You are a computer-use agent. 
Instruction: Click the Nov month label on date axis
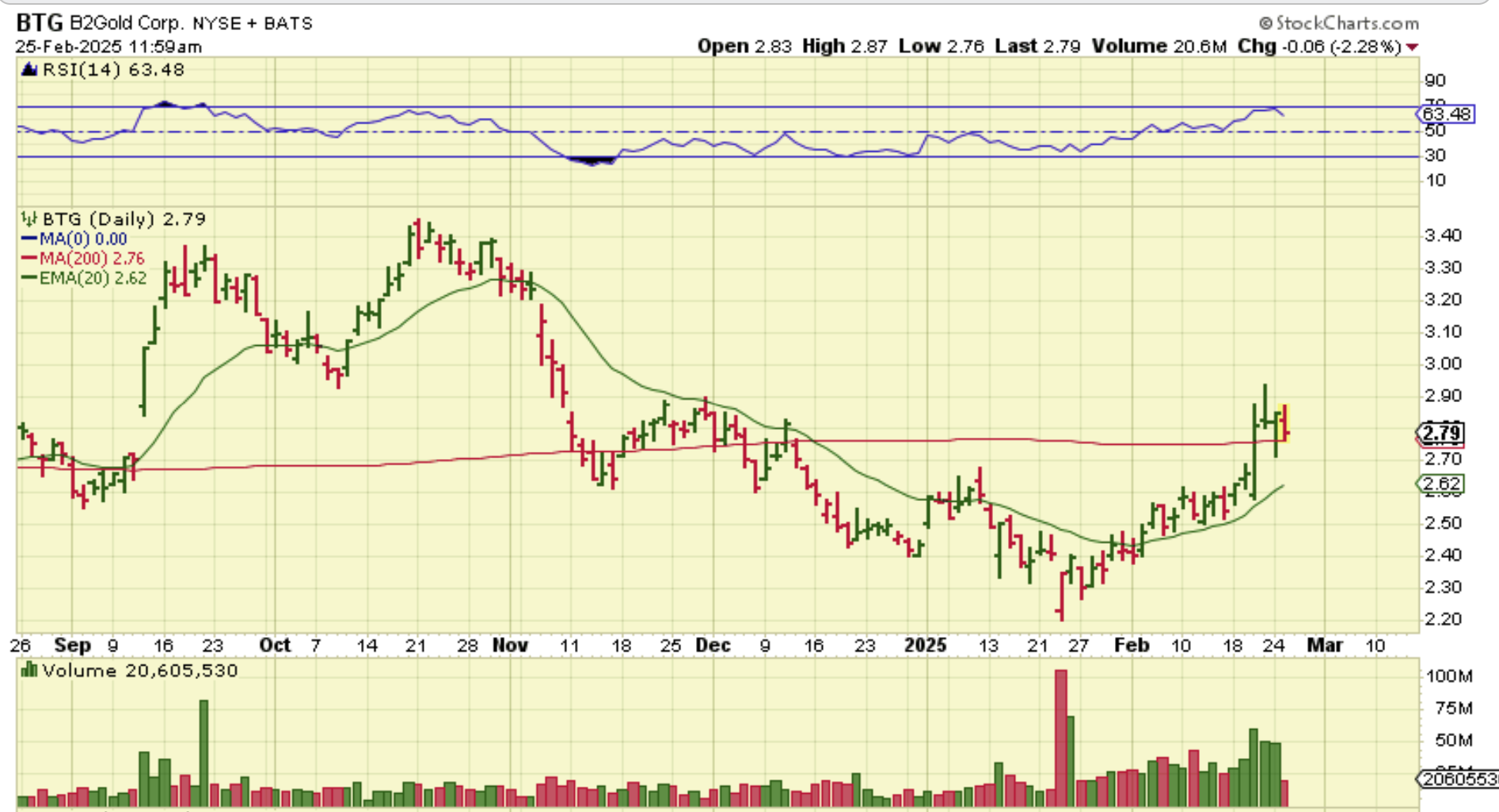(x=510, y=646)
